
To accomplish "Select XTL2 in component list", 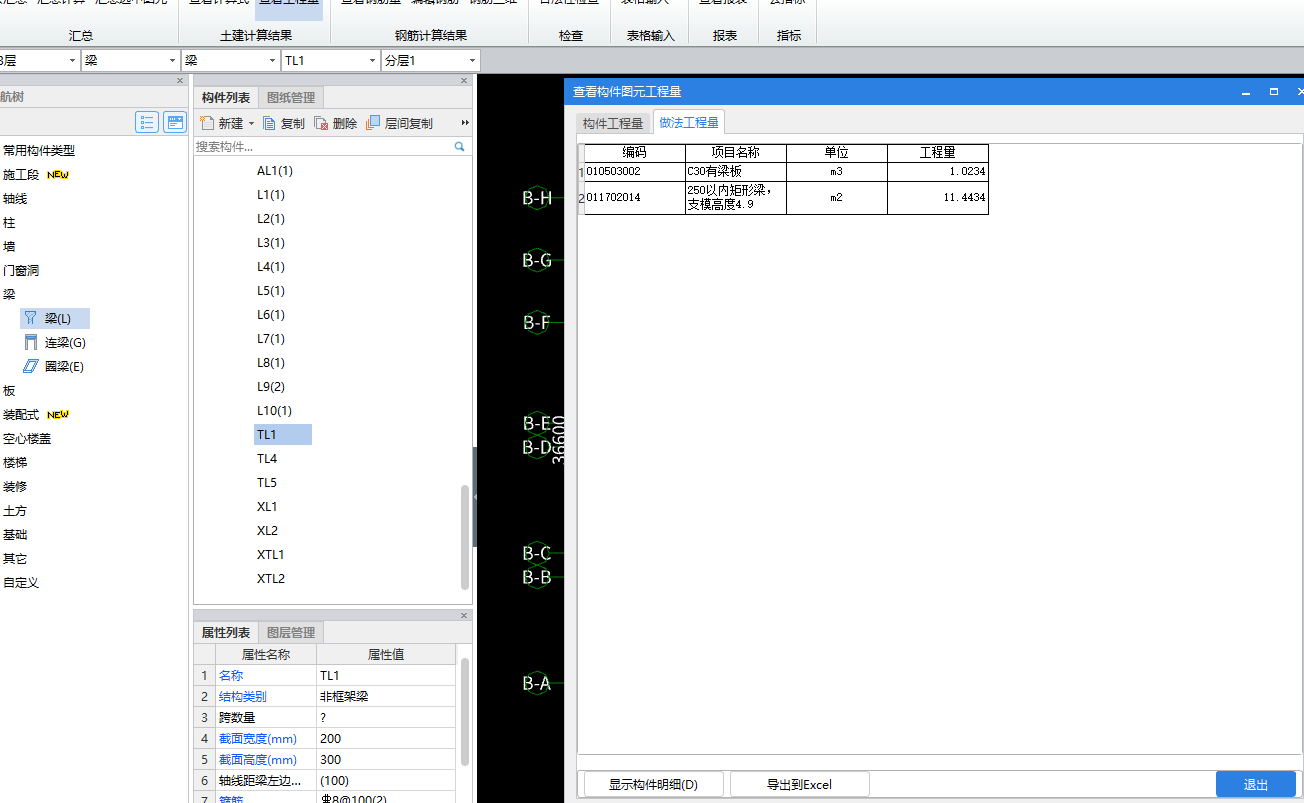I will tap(271, 578).
